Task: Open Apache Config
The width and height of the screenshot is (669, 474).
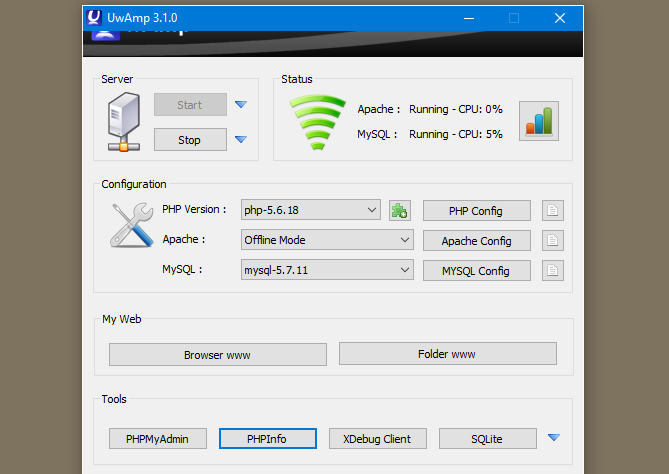Action: 477,241
